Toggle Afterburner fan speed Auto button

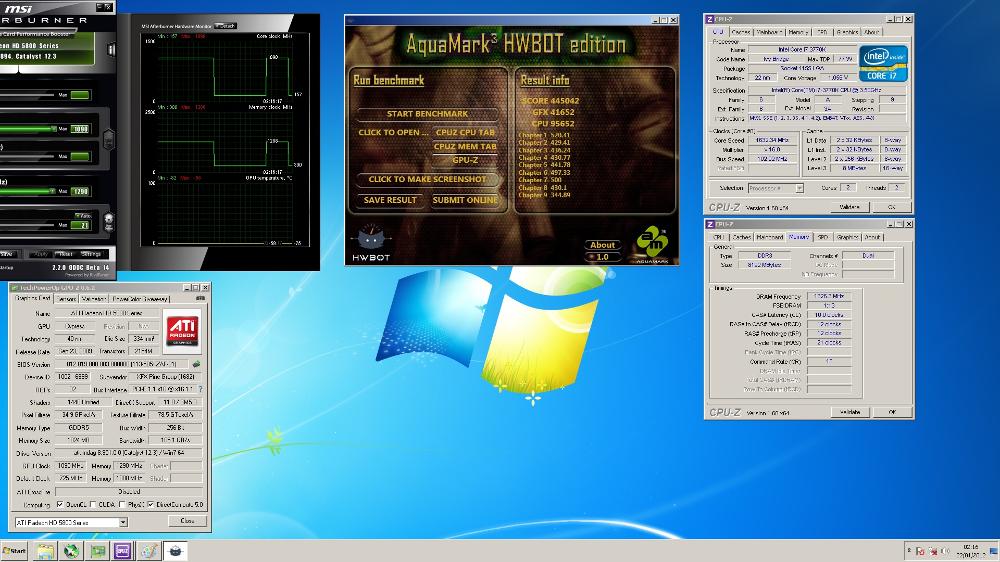click(82, 216)
